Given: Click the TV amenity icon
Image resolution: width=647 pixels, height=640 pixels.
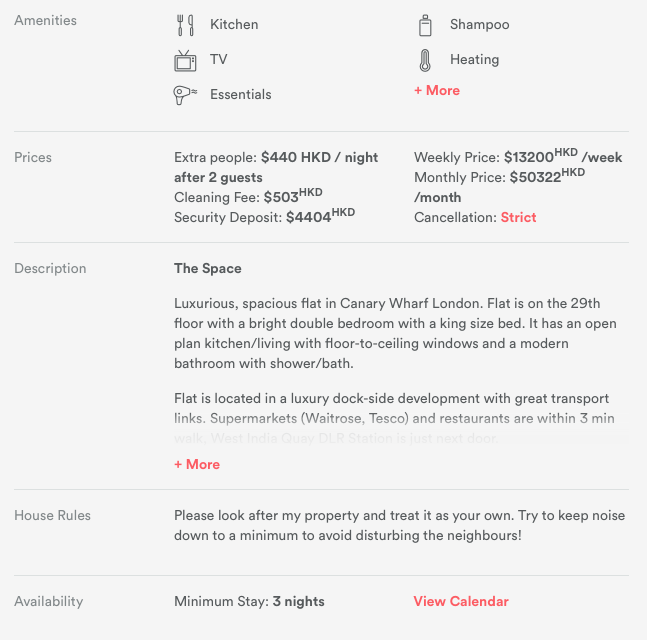Looking at the screenshot, I should tap(185, 60).
